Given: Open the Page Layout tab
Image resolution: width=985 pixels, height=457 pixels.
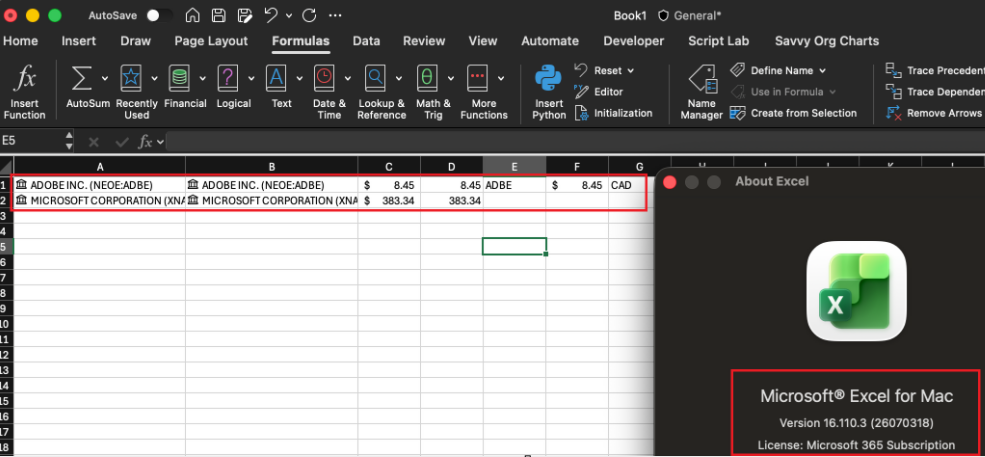Looking at the screenshot, I should (211, 41).
